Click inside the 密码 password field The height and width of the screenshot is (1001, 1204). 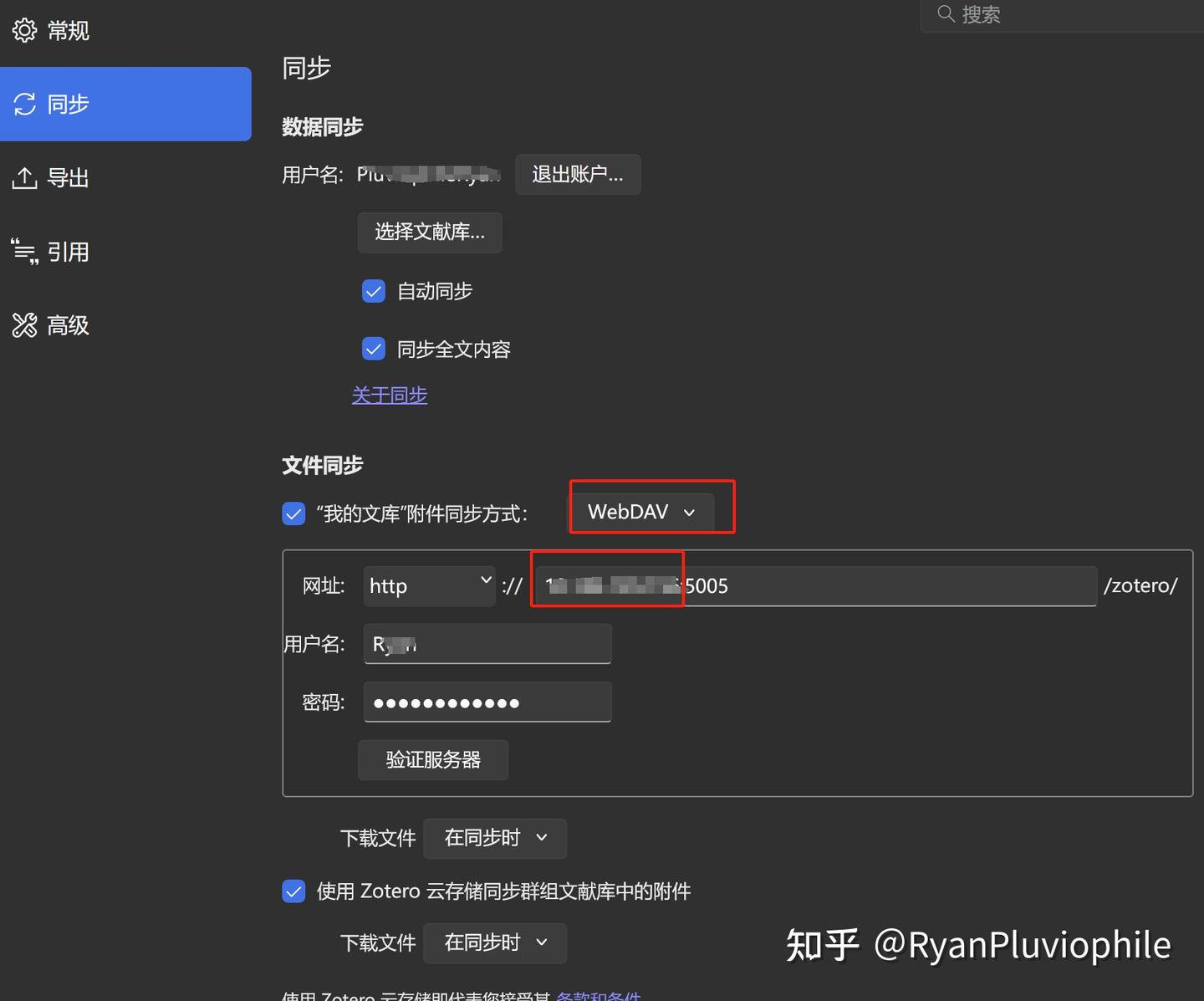(487, 702)
